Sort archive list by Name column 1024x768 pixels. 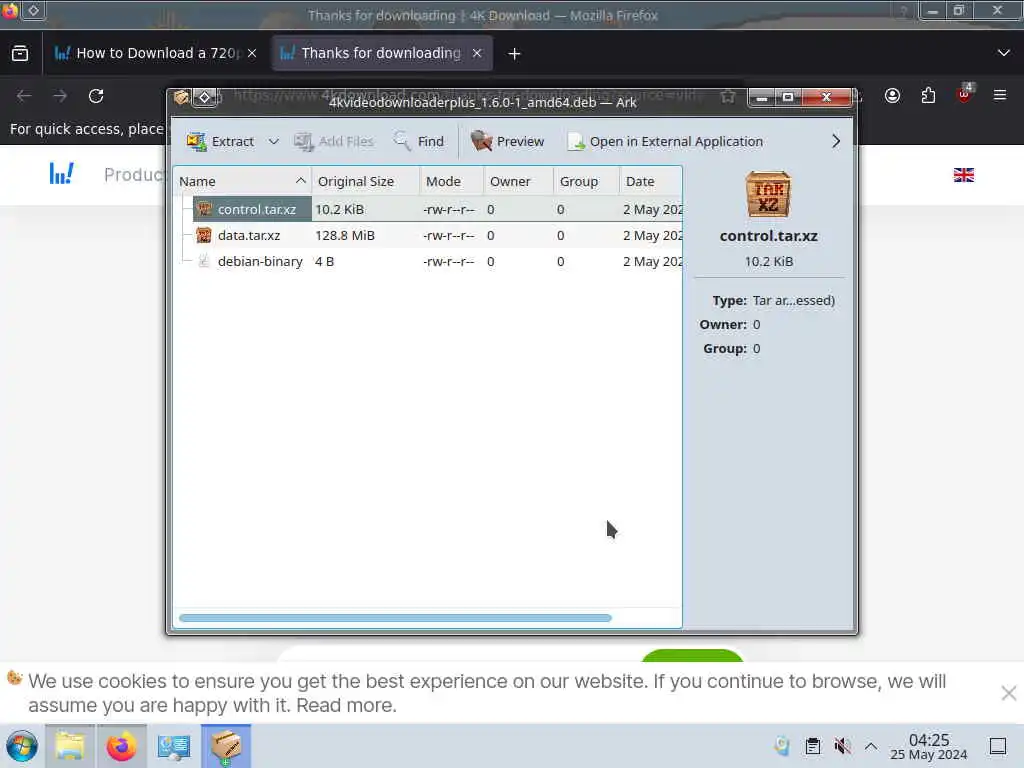coord(242,181)
